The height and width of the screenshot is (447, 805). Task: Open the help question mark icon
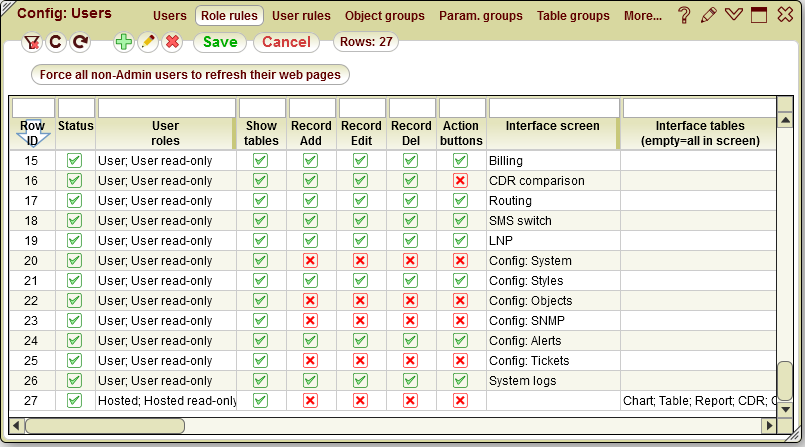(x=684, y=16)
